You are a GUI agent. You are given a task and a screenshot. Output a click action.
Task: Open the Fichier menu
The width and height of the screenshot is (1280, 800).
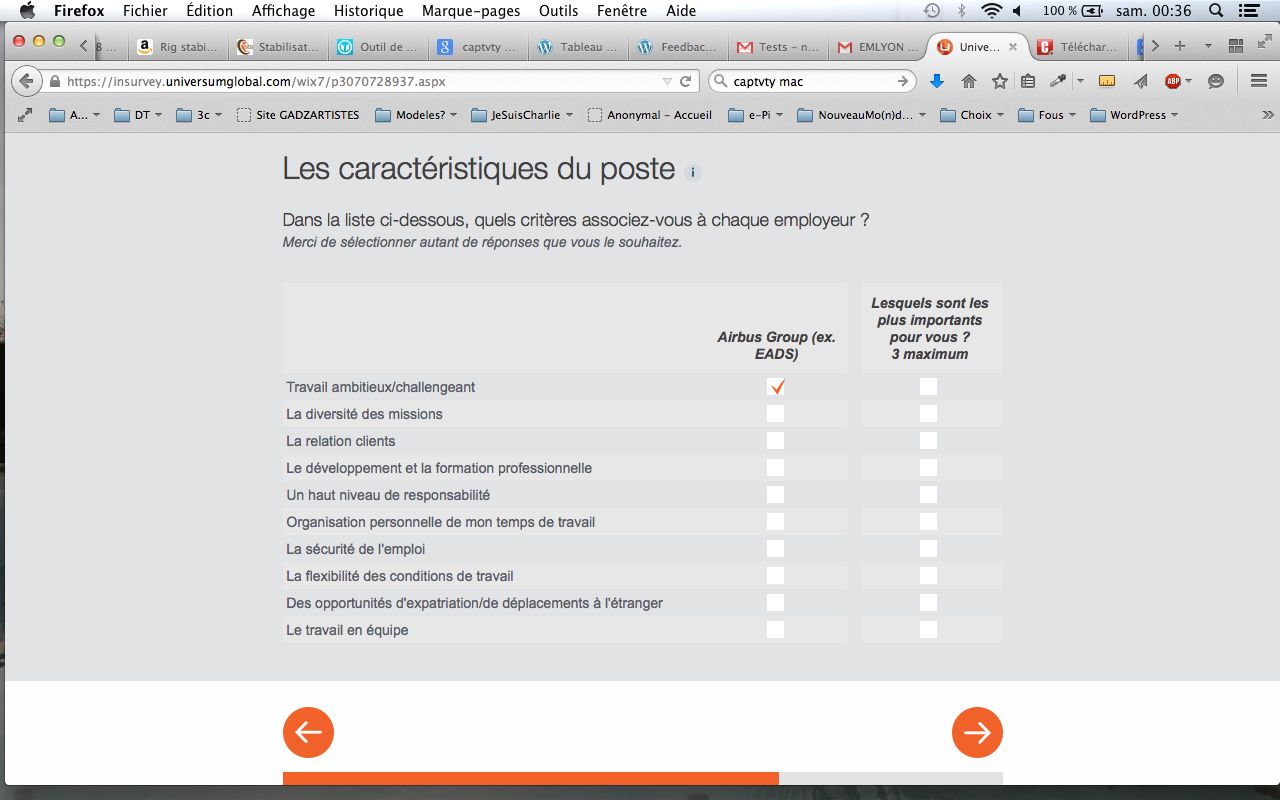point(145,11)
